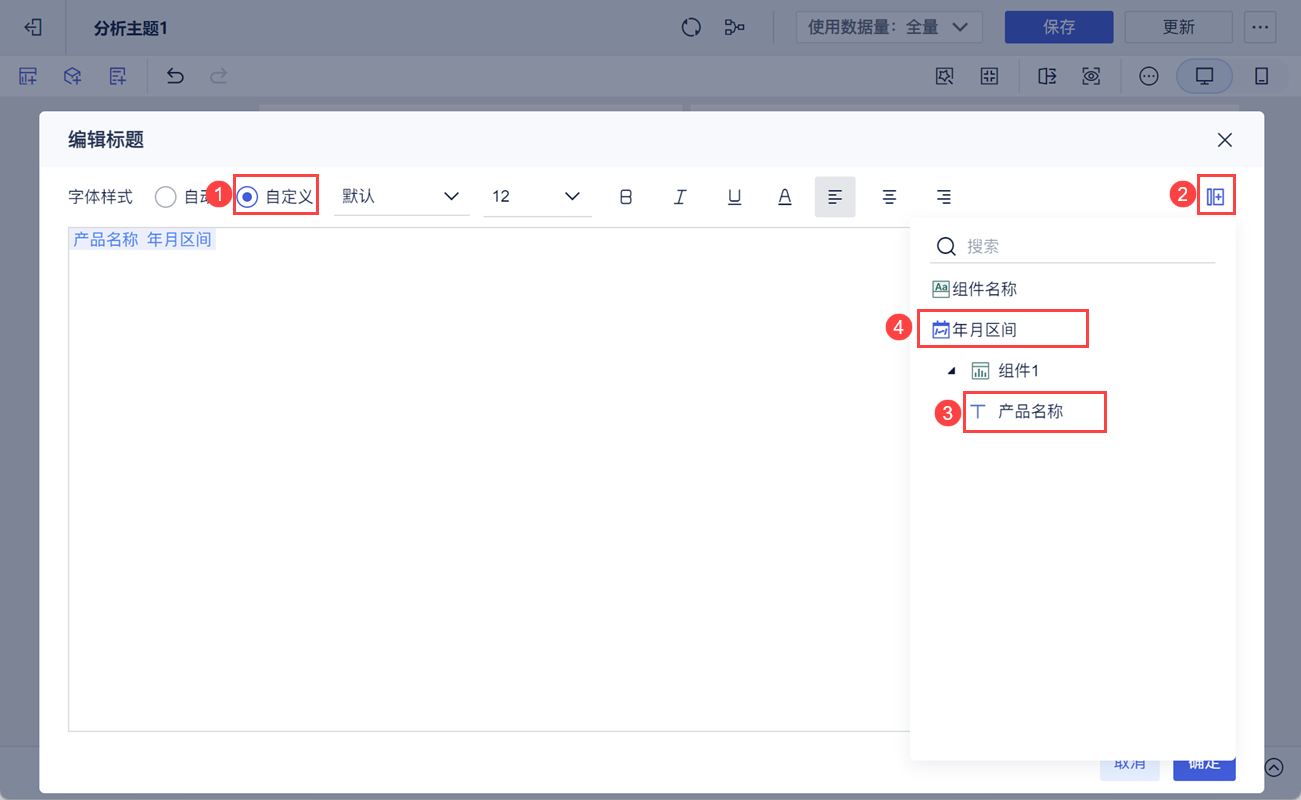Click the add dashboard icon in toolbar

pos(118,76)
